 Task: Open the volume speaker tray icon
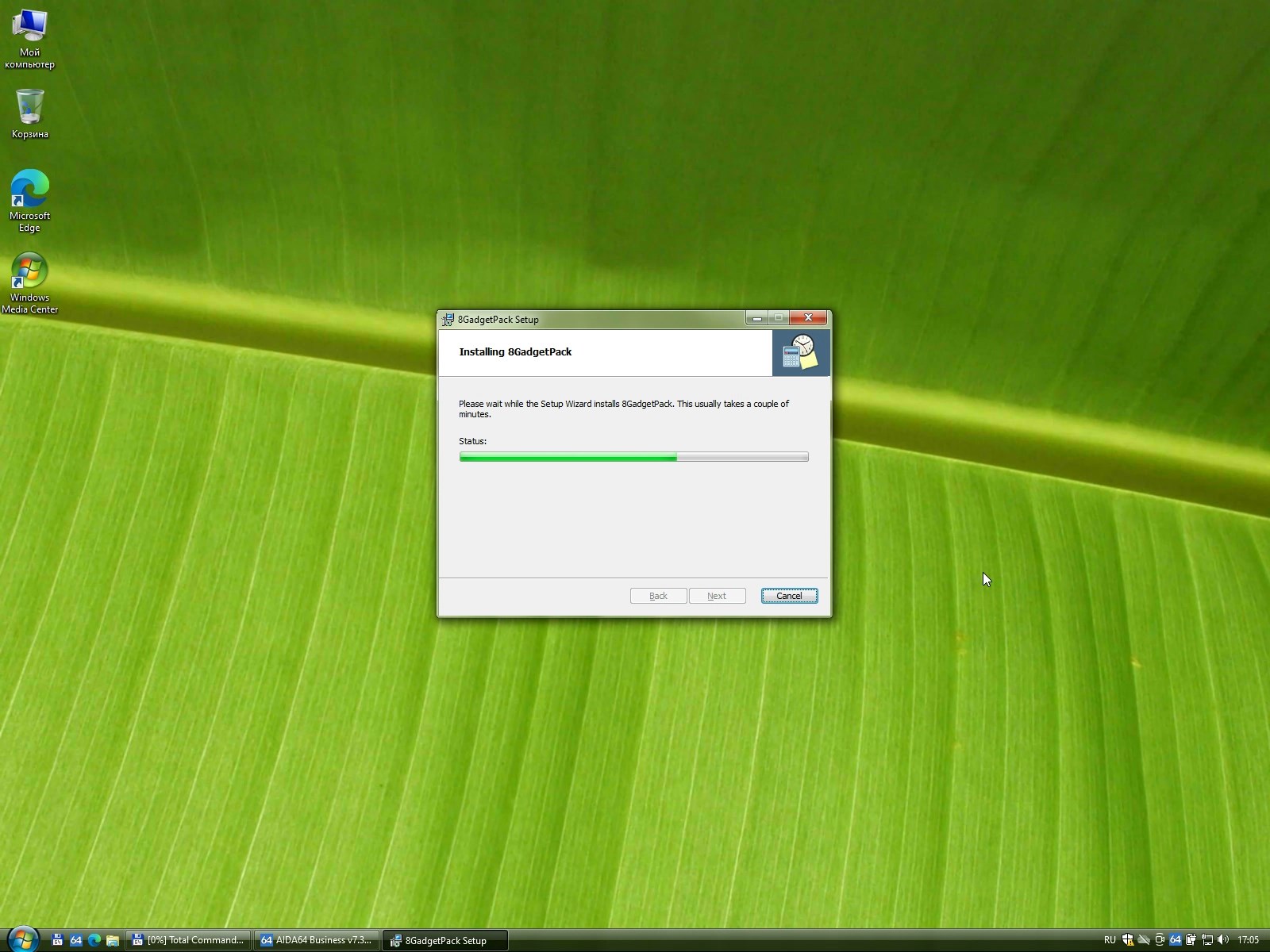(x=1222, y=940)
